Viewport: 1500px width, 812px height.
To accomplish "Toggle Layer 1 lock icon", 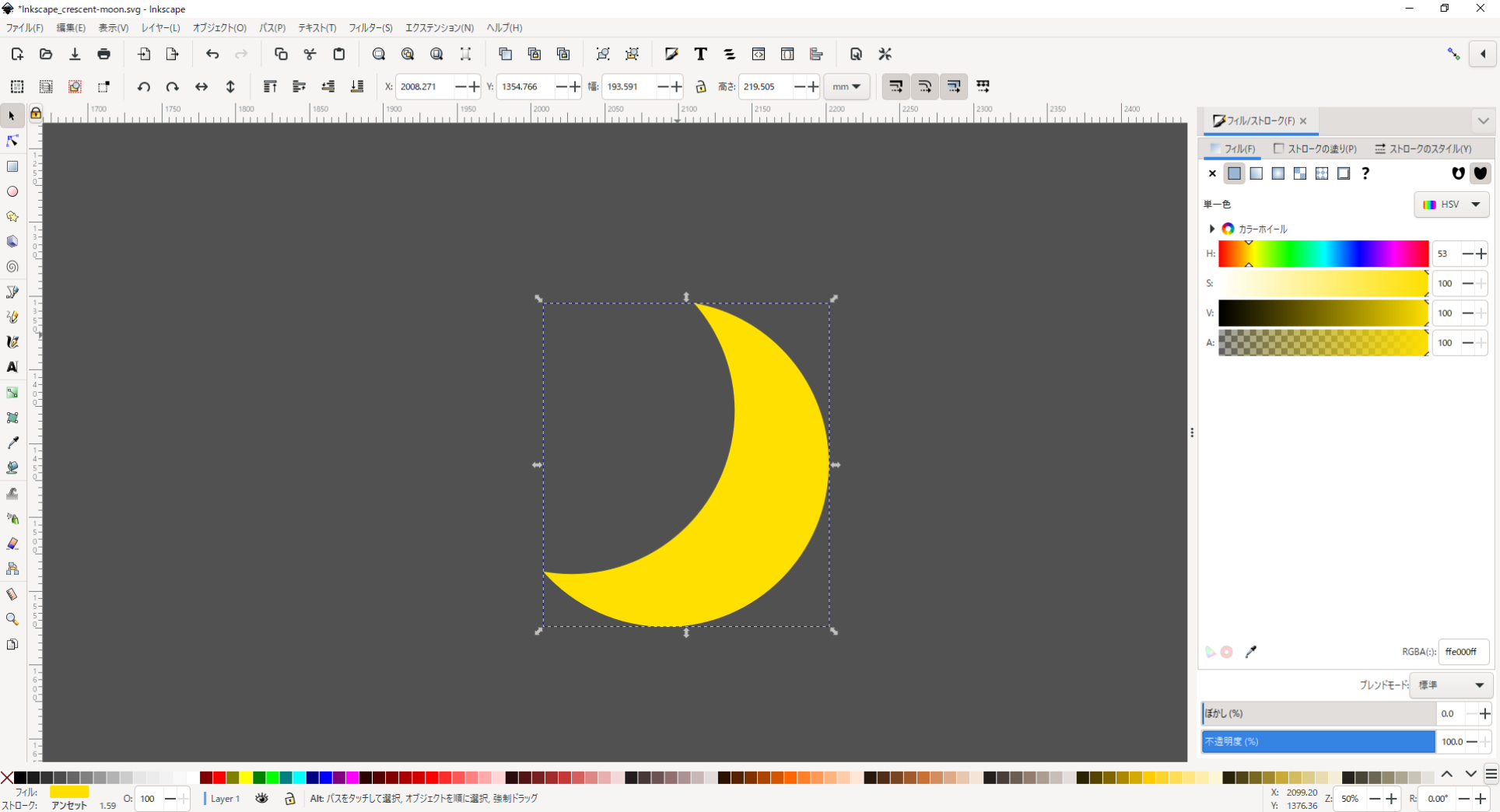I will click(289, 798).
